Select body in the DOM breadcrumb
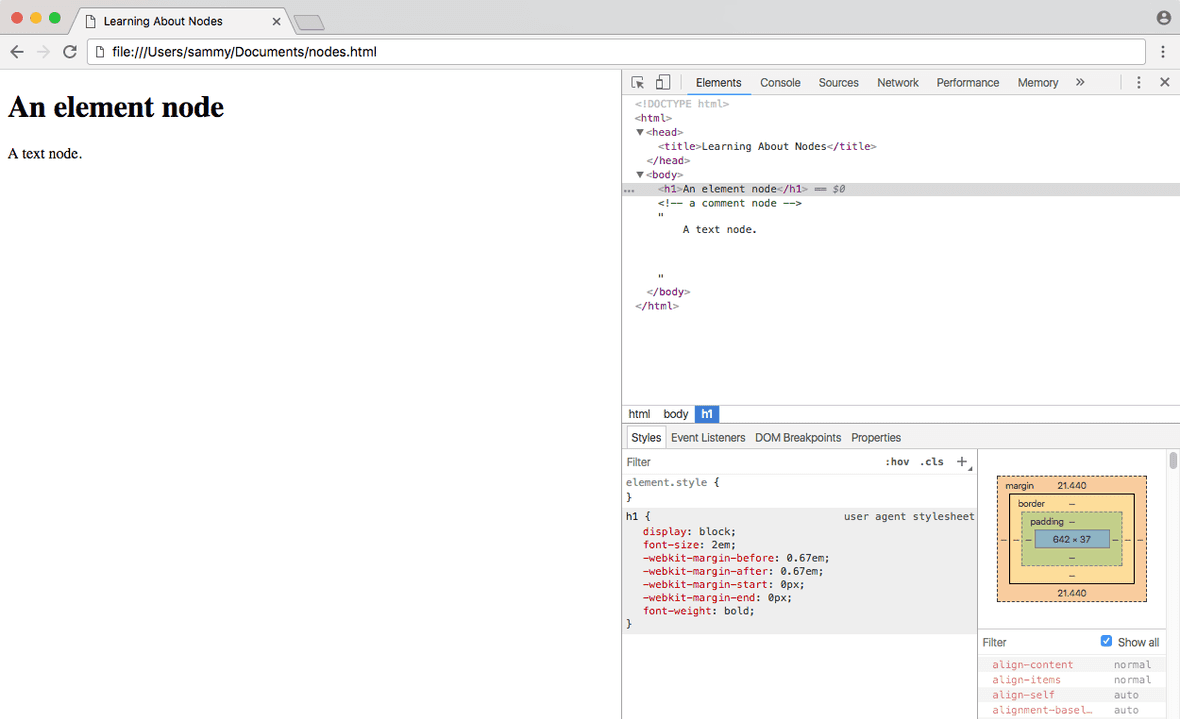Image resolution: width=1180 pixels, height=719 pixels. tap(676, 414)
